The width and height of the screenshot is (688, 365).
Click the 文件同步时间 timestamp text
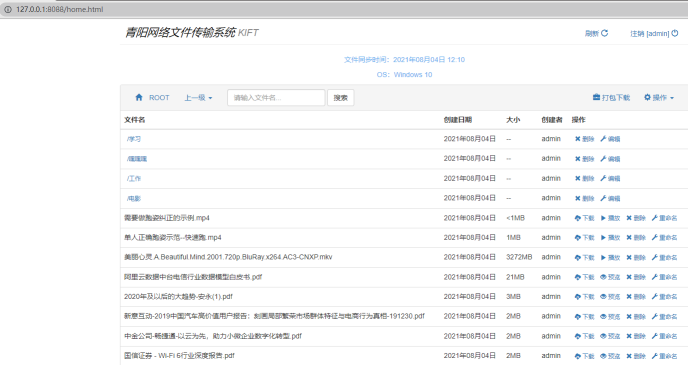[404, 60]
